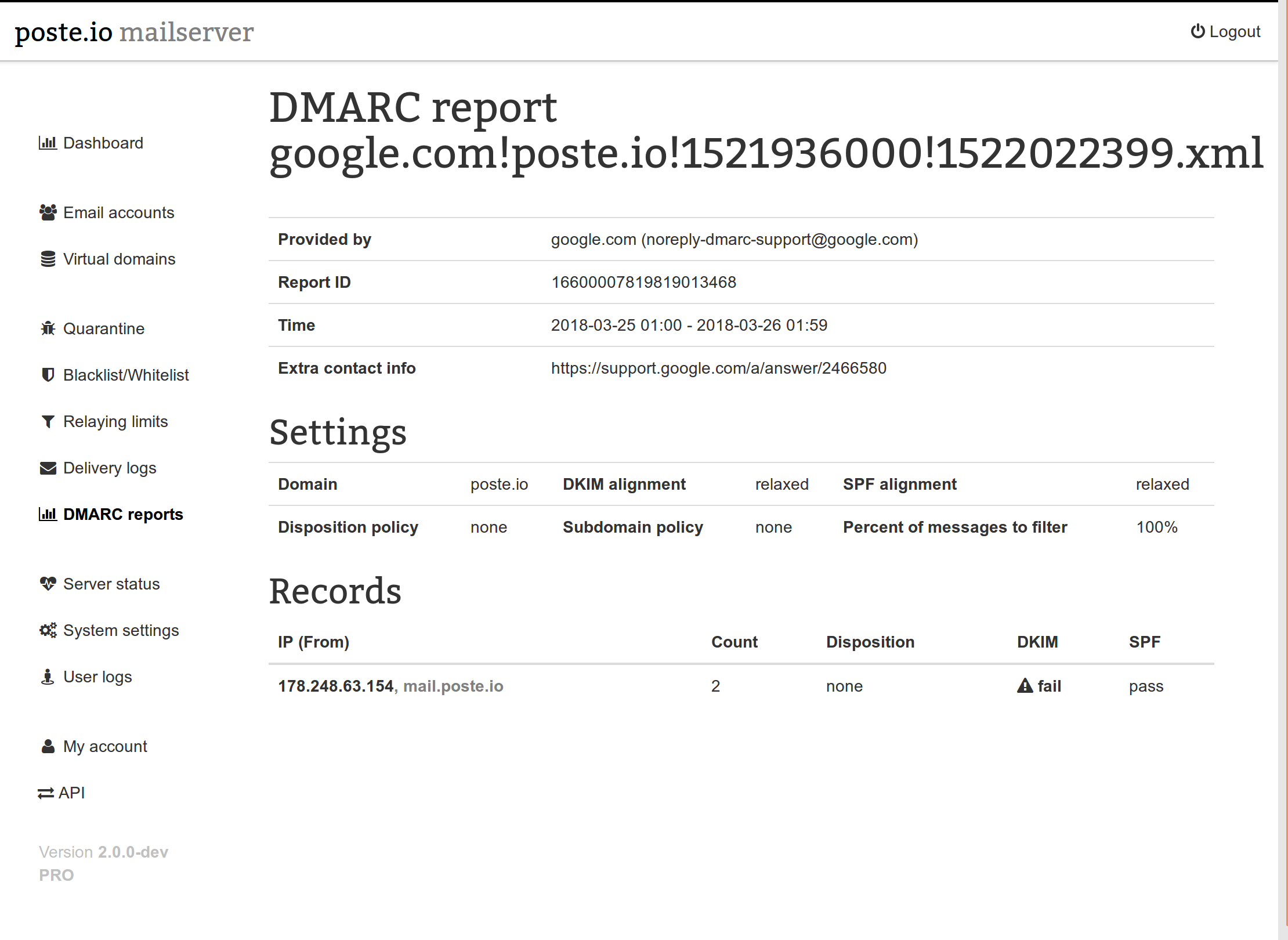
Task: Click the Dashboard chart icon
Action: pos(48,143)
